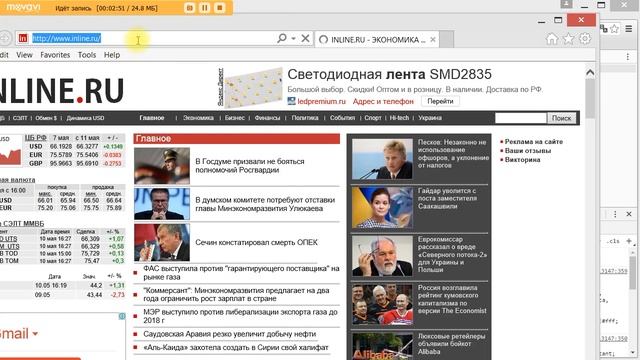This screenshot has width=640, height=360.
Task: Open the Help menu
Action: (x=111, y=55)
